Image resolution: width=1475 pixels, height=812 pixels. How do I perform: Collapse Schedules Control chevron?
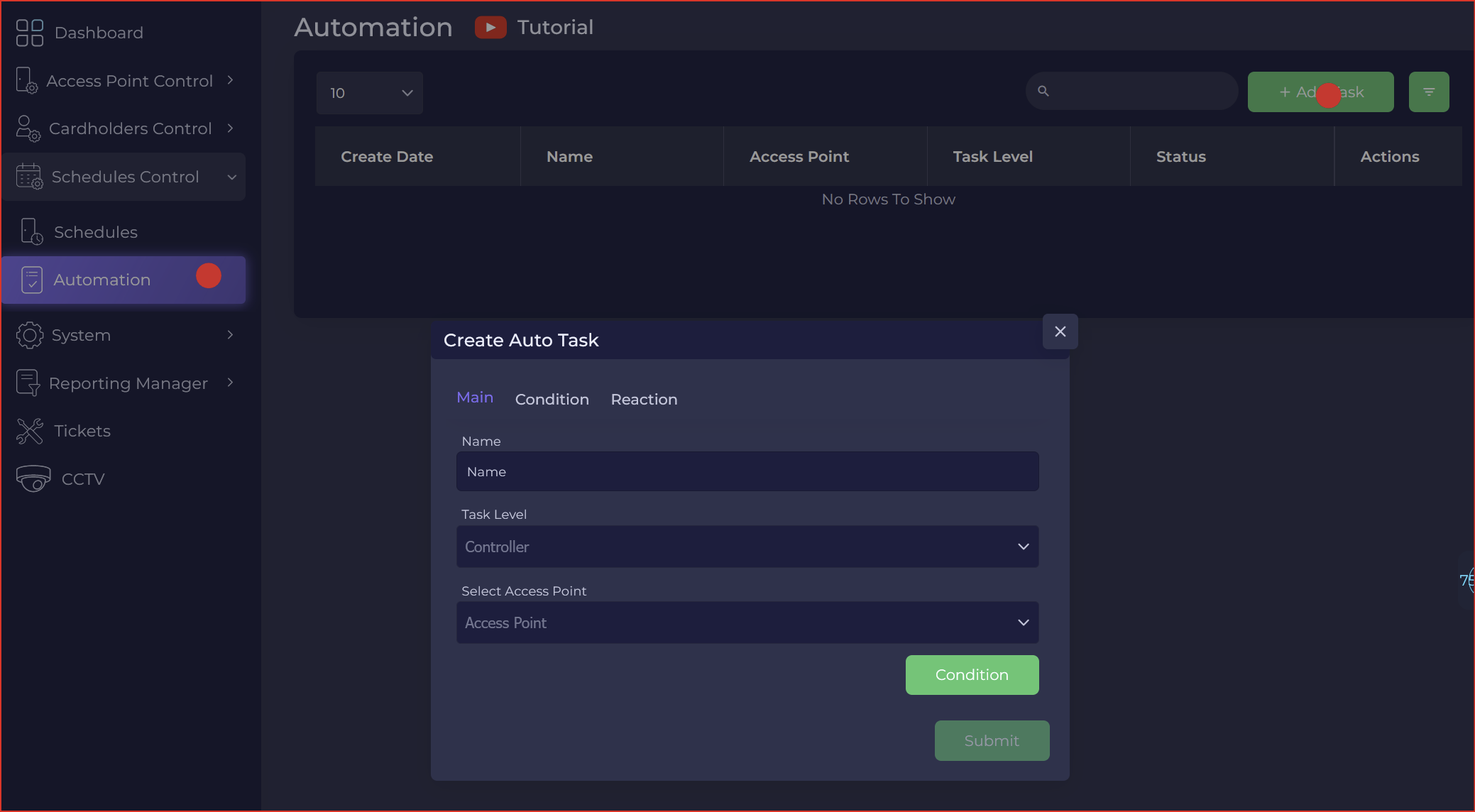(x=232, y=177)
